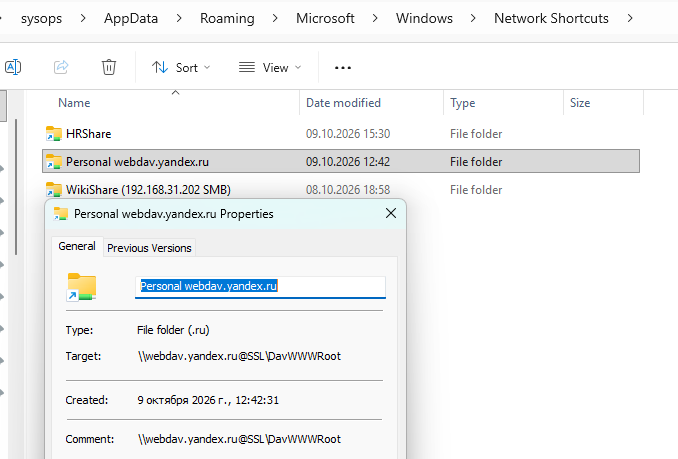Click the File folder (.ru) type value
Viewport: 678px width, 459px height.
(x=173, y=330)
